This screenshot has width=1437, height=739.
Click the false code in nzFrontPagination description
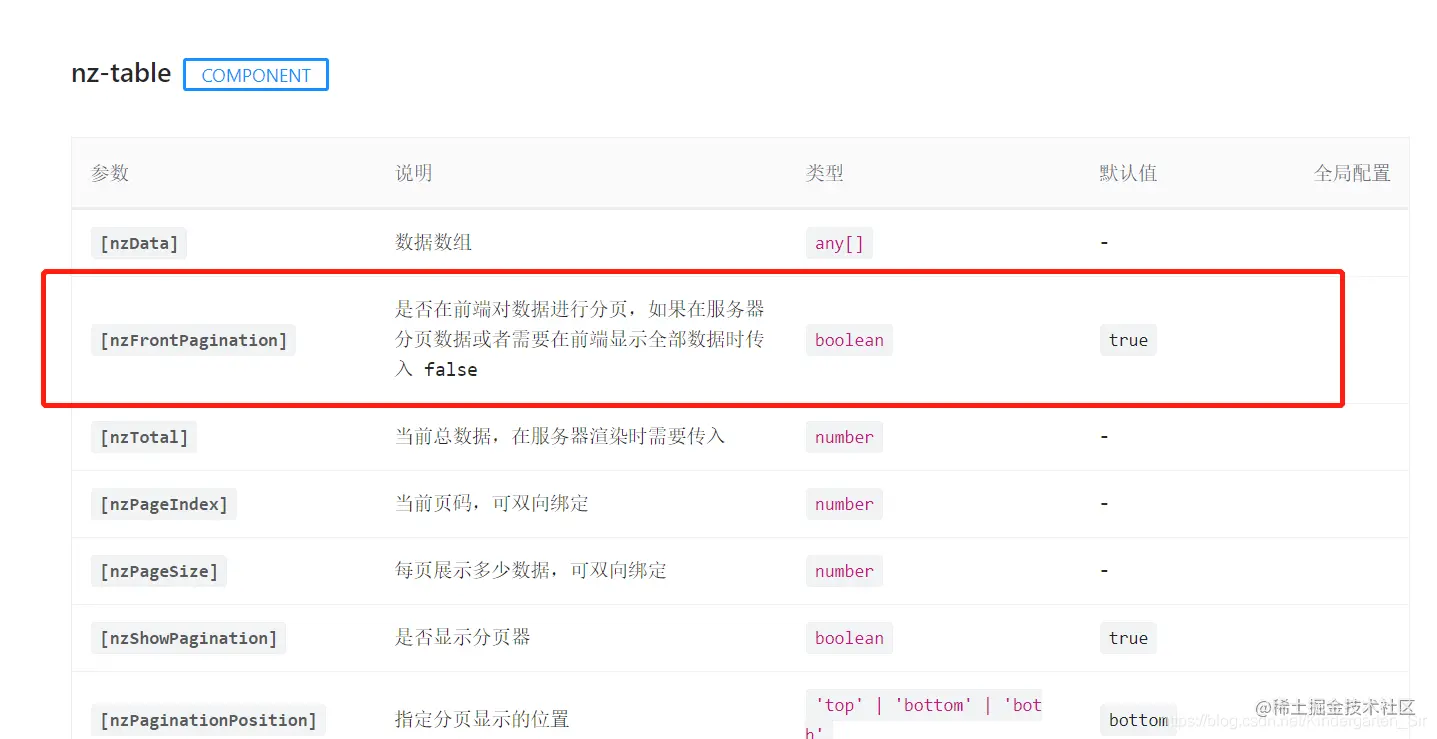tap(451, 369)
